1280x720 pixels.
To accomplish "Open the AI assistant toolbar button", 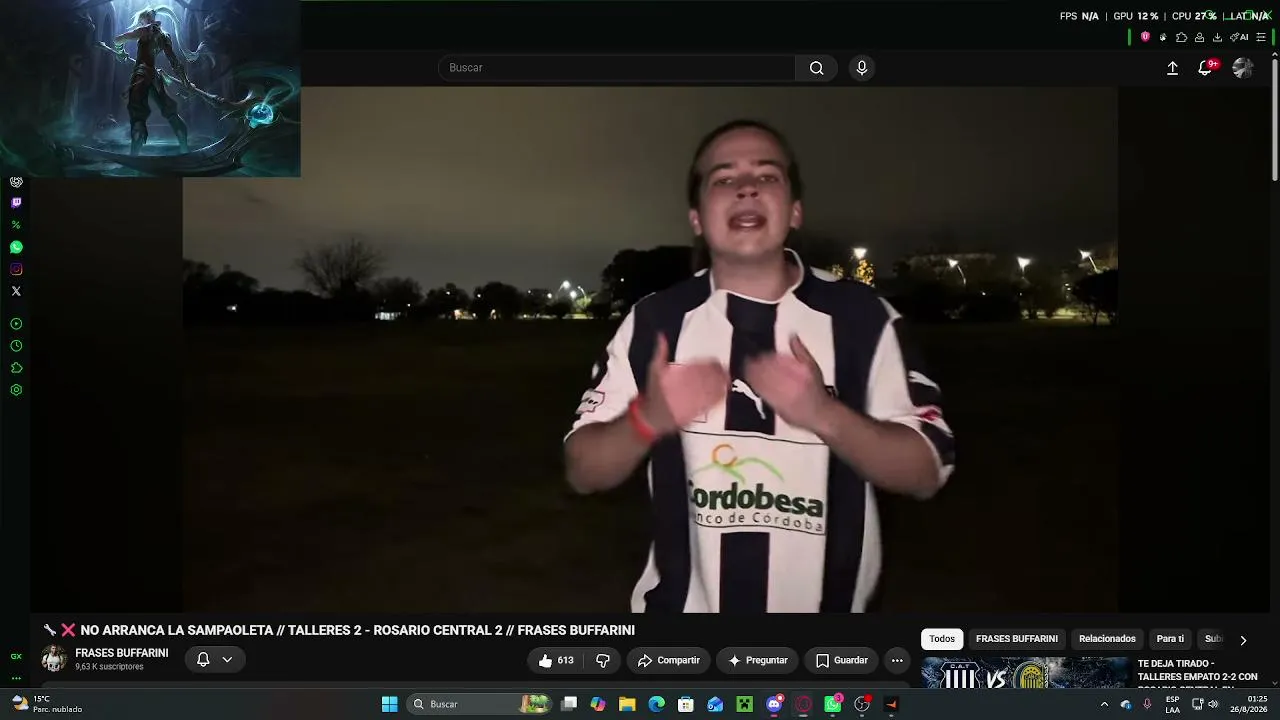I will pyautogui.click(x=1240, y=37).
